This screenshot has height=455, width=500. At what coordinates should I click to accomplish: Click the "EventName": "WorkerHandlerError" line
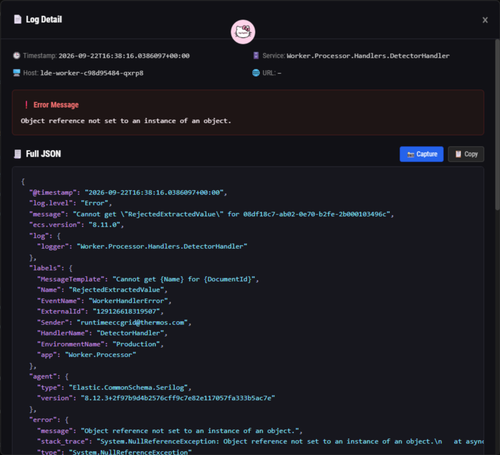coord(104,301)
